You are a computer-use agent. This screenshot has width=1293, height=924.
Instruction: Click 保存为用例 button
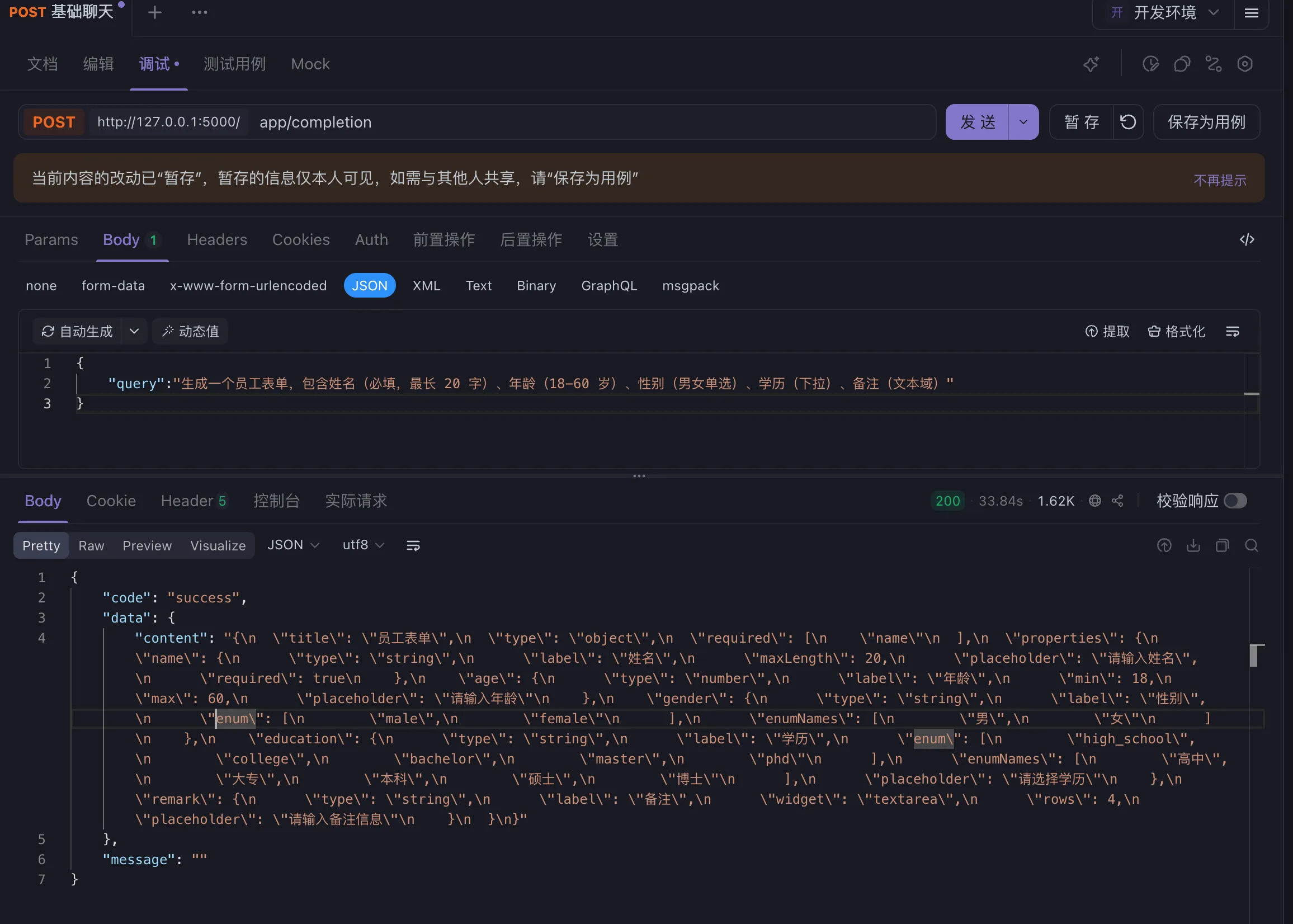click(x=1206, y=122)
